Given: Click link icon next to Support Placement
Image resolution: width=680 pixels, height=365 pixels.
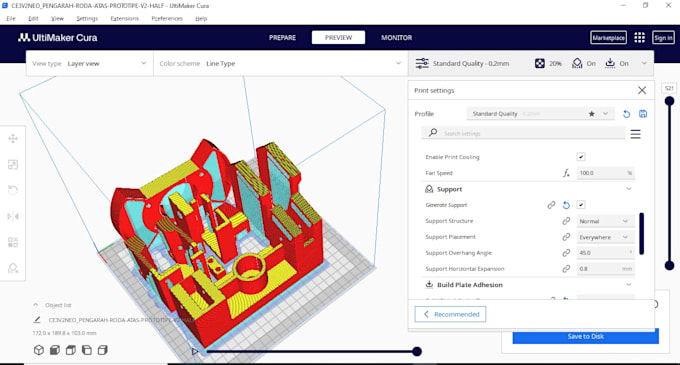Looking at the screenshot, I should pyautogui.click(x=566, y=237).
